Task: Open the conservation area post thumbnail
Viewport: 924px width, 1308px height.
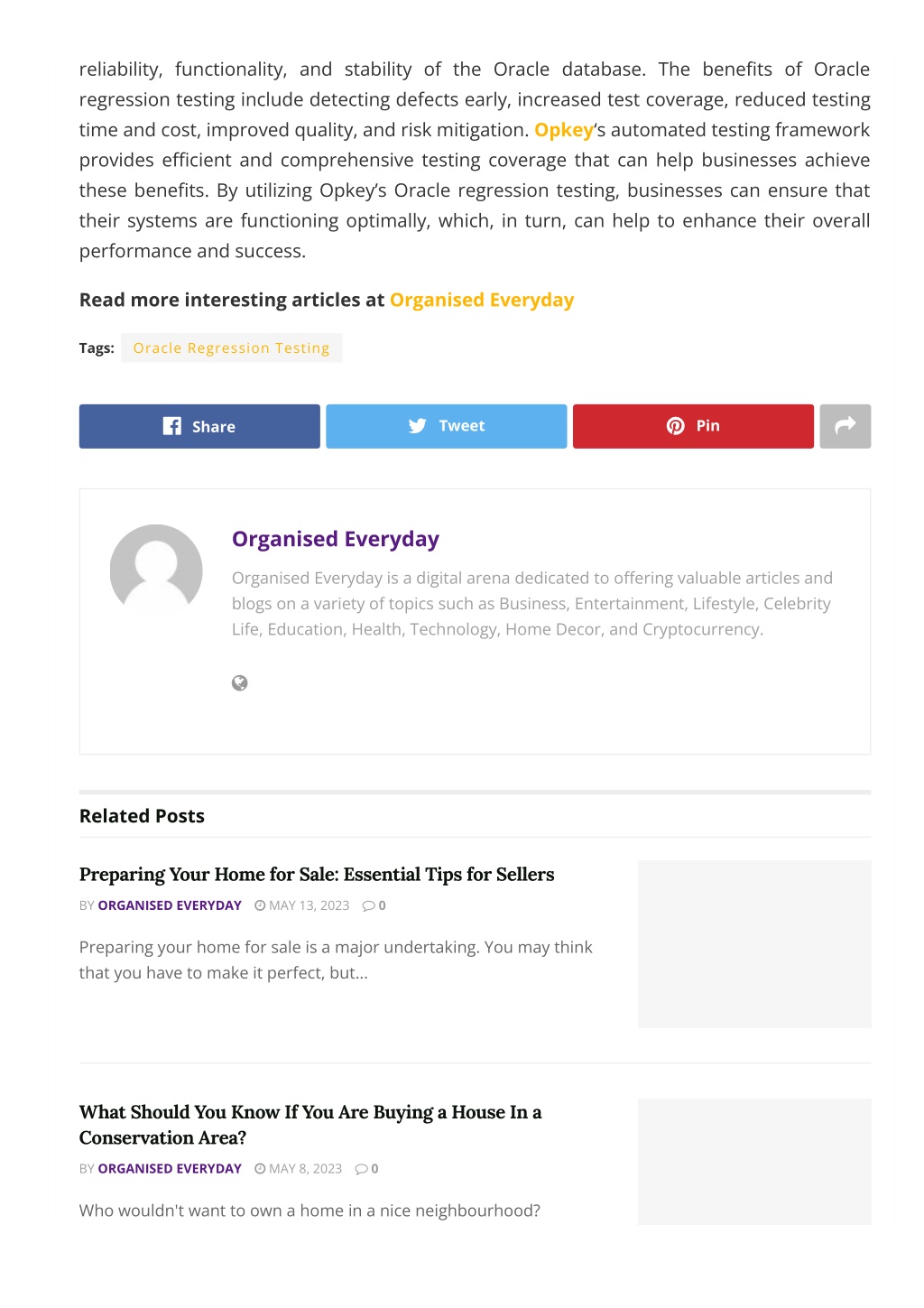Action: tap(754, 1162)
